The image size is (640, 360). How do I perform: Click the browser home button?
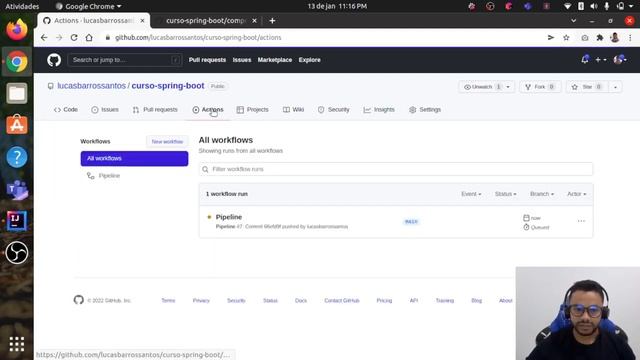[x=89, y=38]
